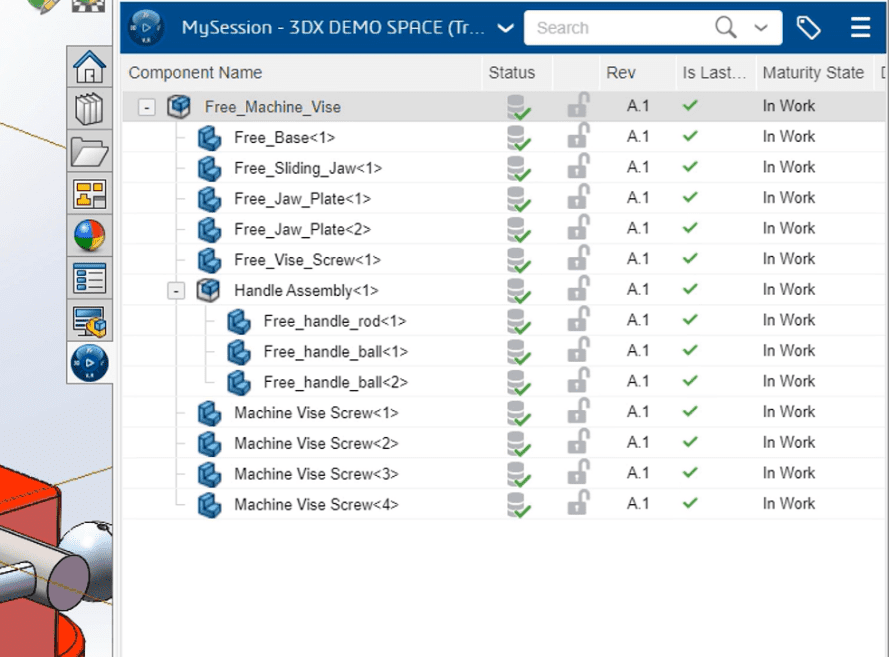
Task: Open the Design Library tab icon
Action: pyautogui.click(x=90, y=109)
